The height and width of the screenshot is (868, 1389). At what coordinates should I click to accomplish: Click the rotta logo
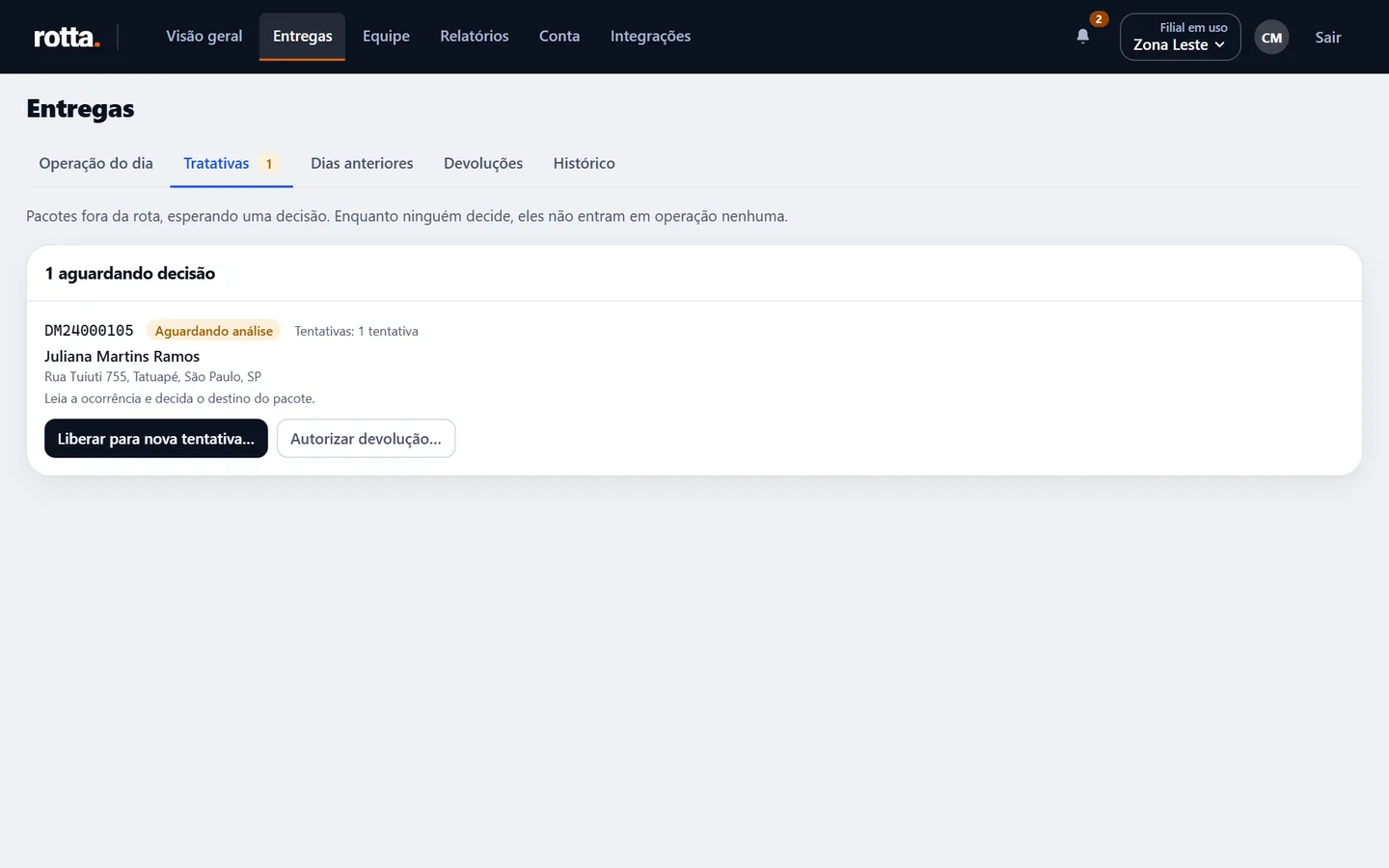[67, 37]
